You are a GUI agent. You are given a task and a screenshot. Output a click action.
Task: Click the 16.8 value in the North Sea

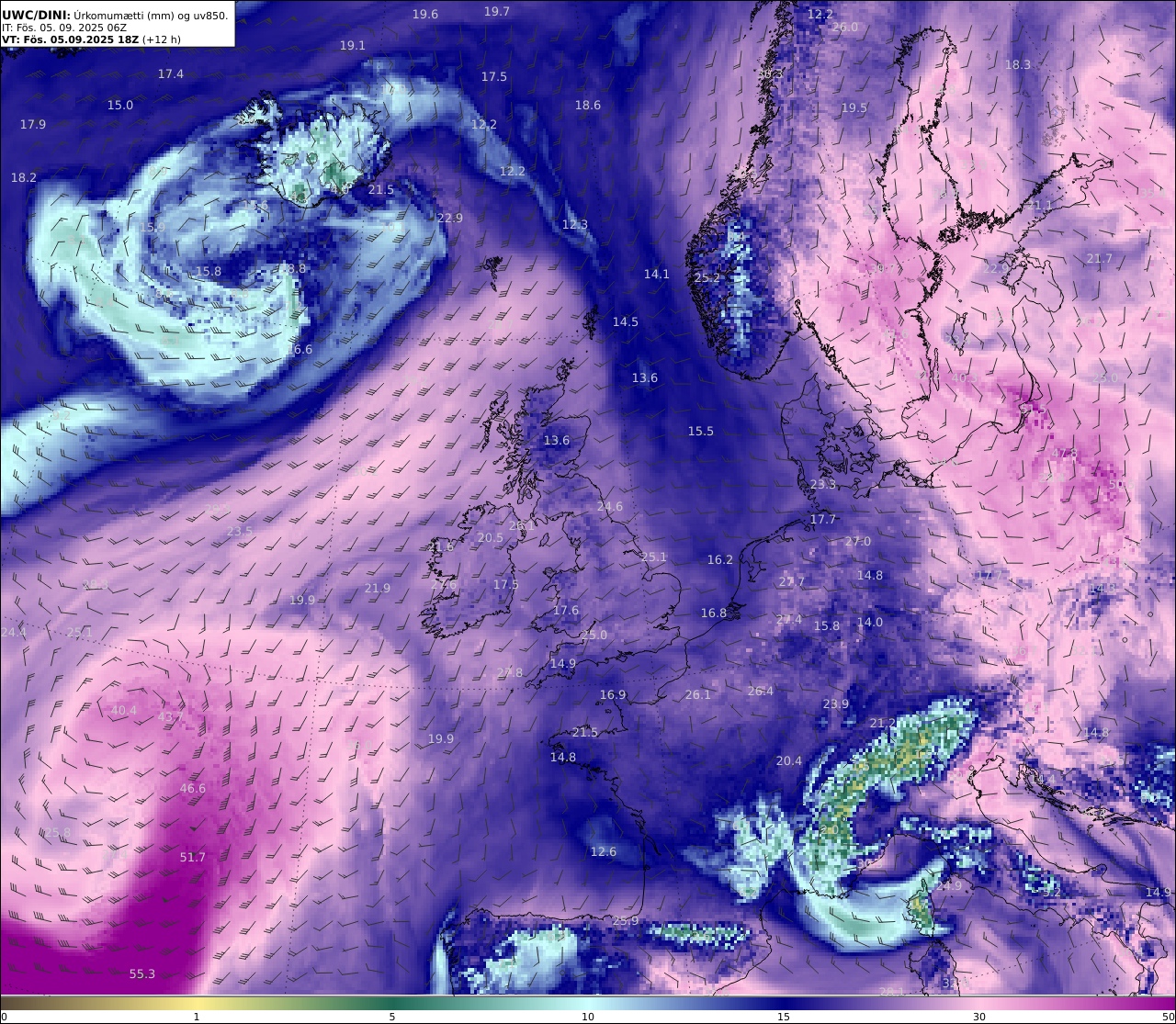tap(713, 613)
